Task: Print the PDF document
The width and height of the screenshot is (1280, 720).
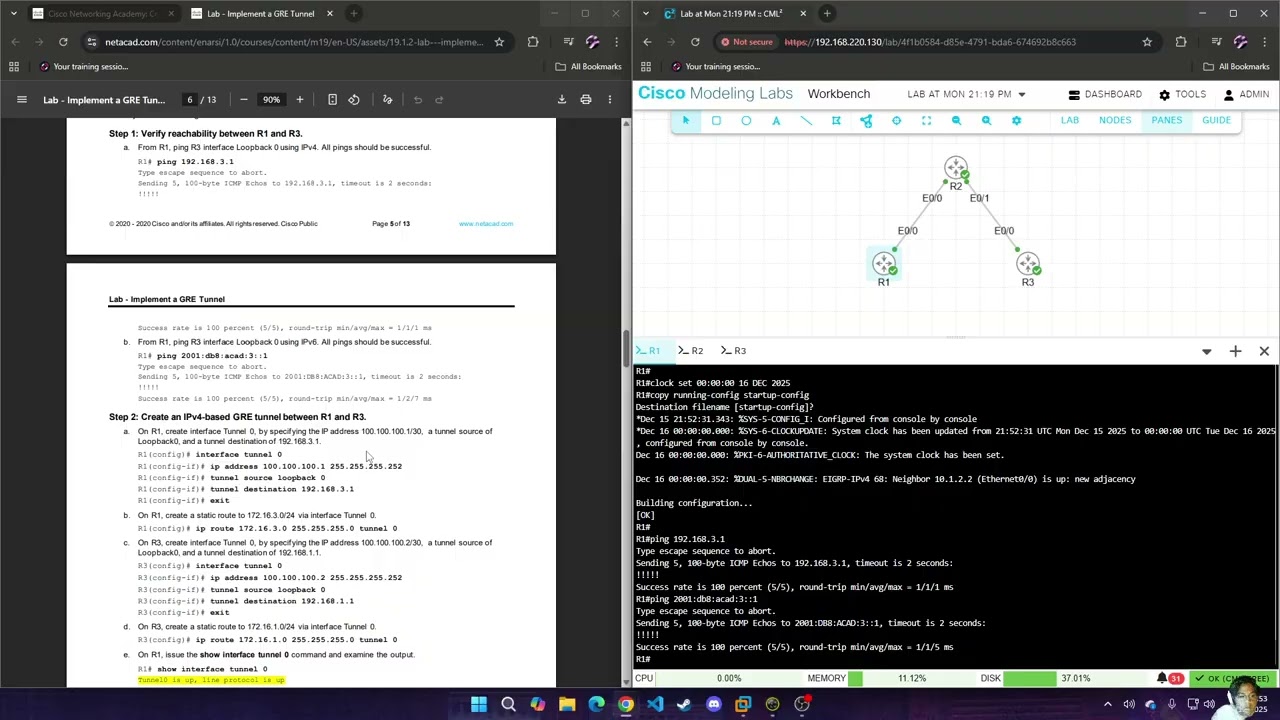Action: pos(586,99)
